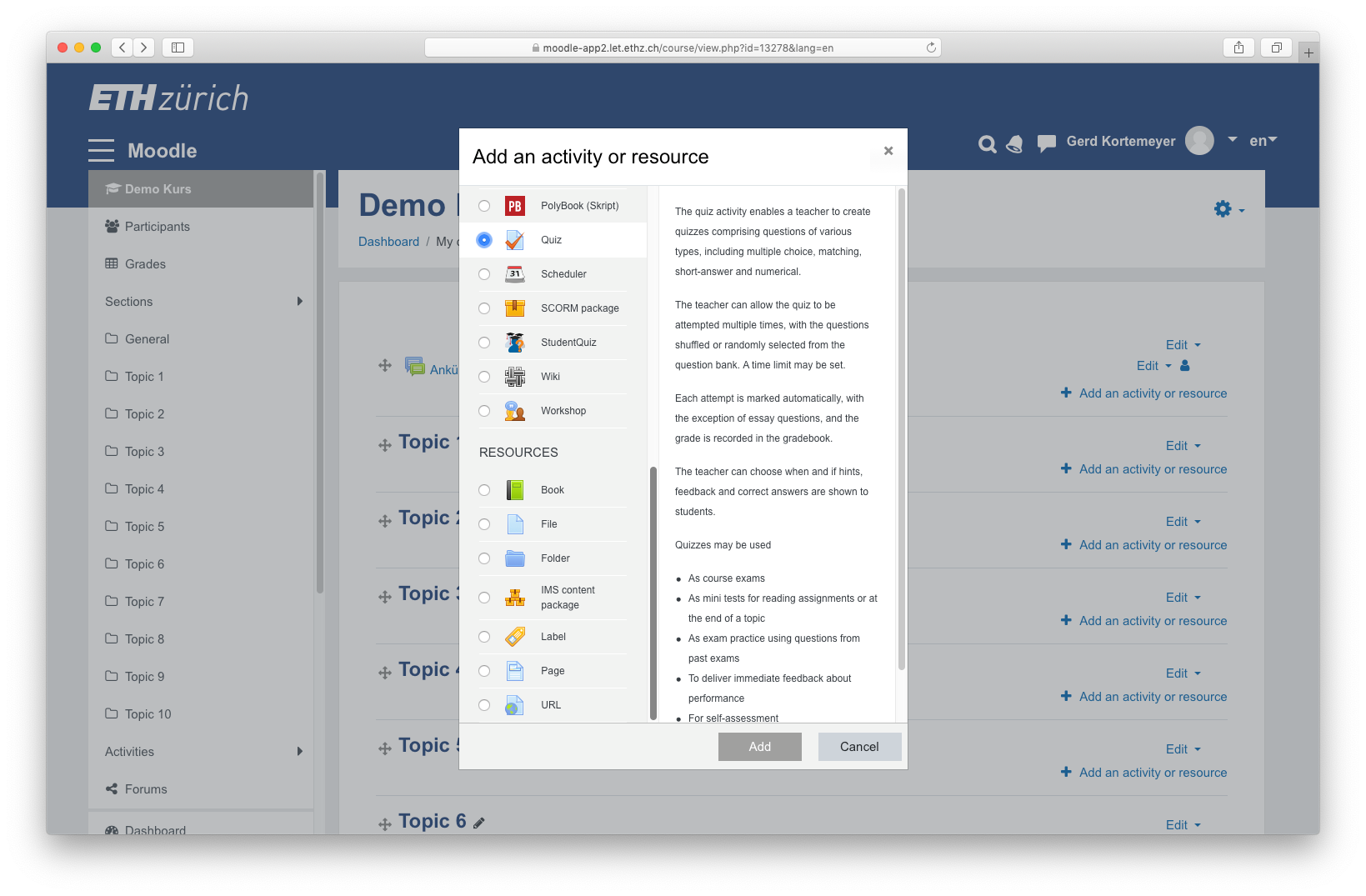Click the course settings gear icon

click(1223, 209)
